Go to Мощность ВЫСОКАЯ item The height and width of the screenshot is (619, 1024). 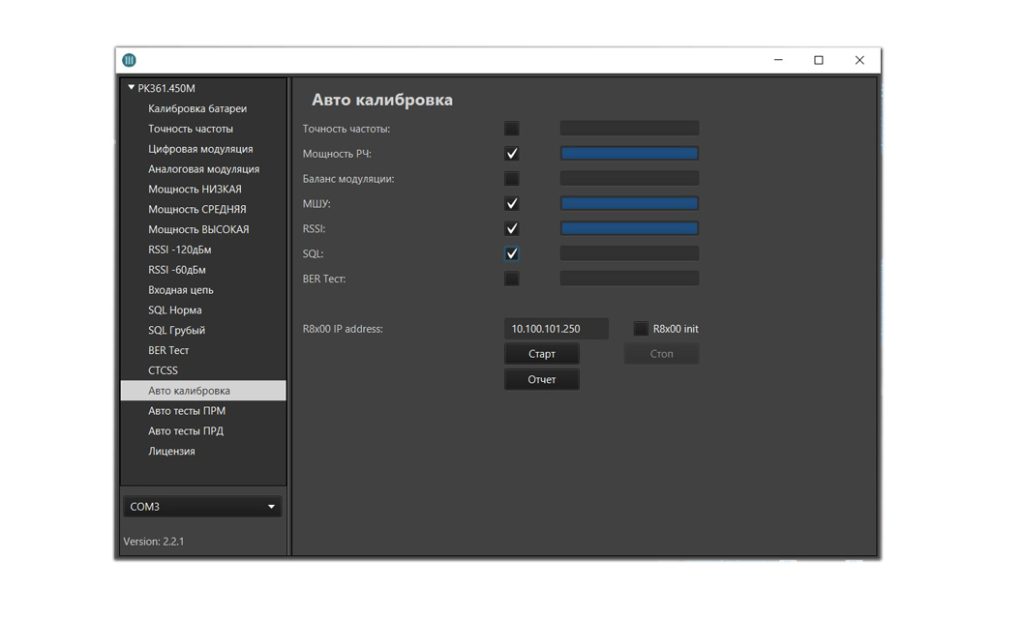click(x=198, y=230)
